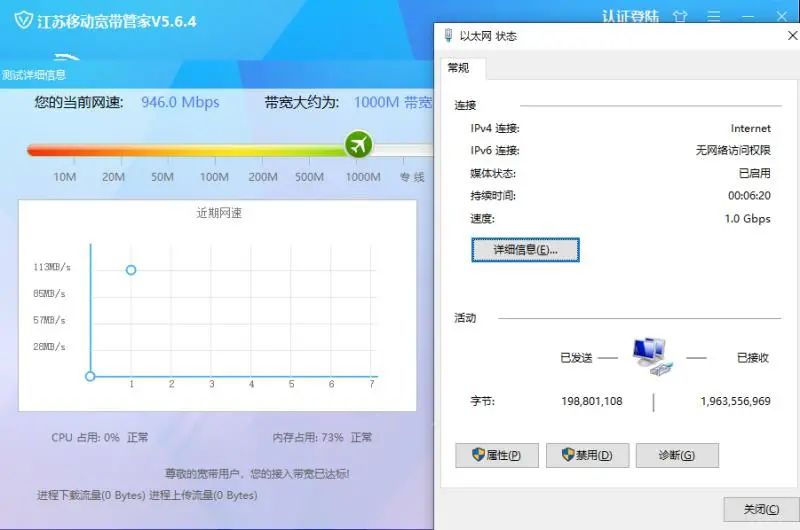Click the 1.0 Gbps speed value

pyautogui.click(x=747, y=218)
